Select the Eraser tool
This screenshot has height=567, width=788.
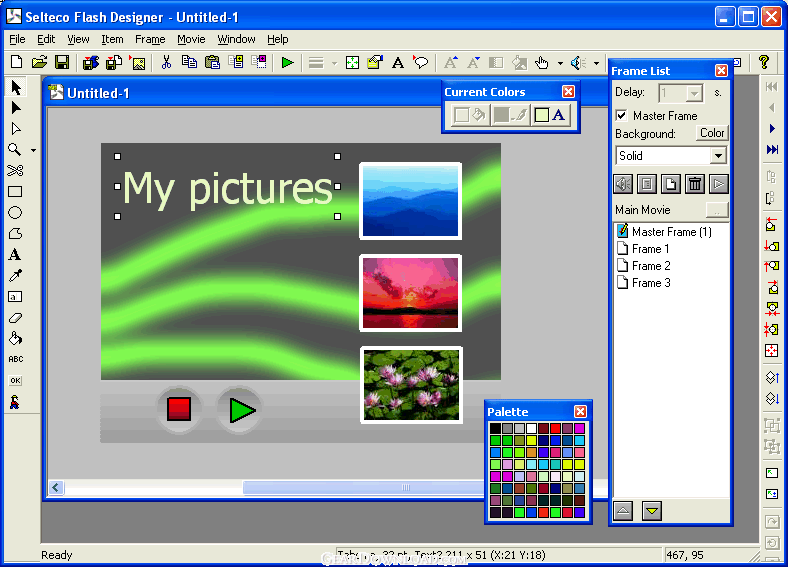(15, 318)
